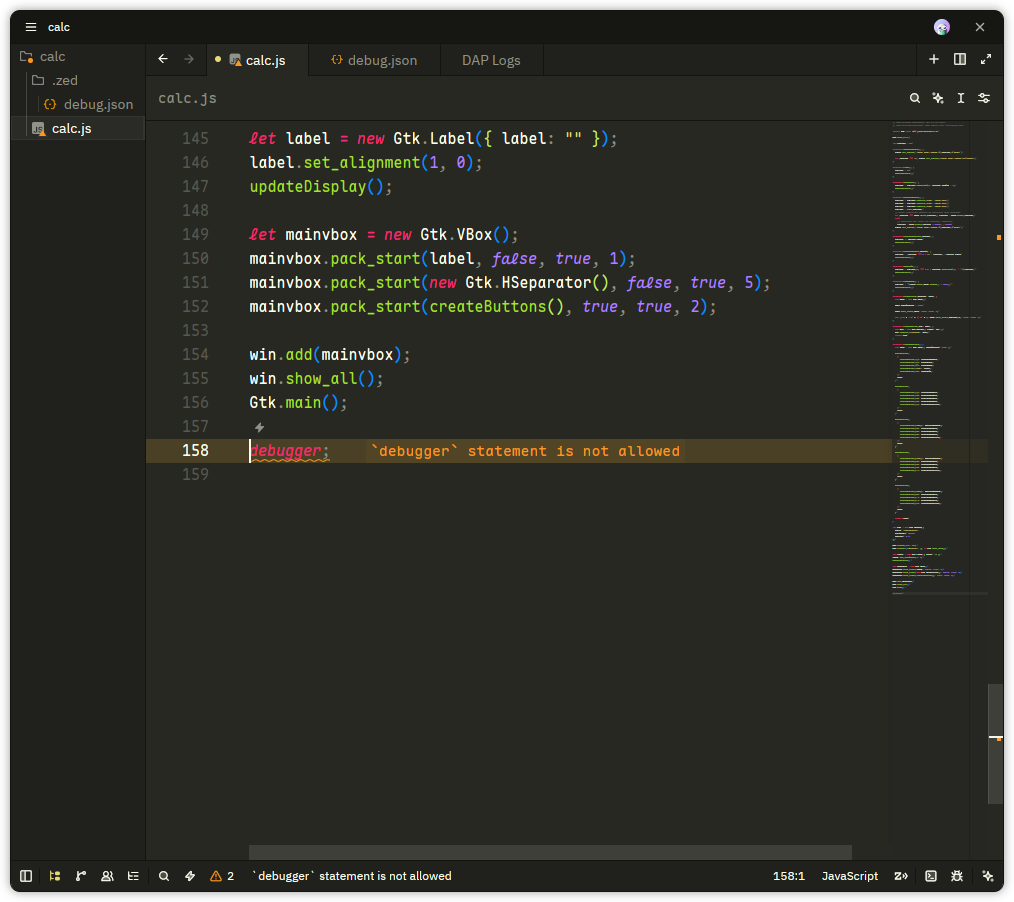Click the calc.js breadcrumb path
The height and width of the screenshot is (902, 1014).
(x=188, y=98)
